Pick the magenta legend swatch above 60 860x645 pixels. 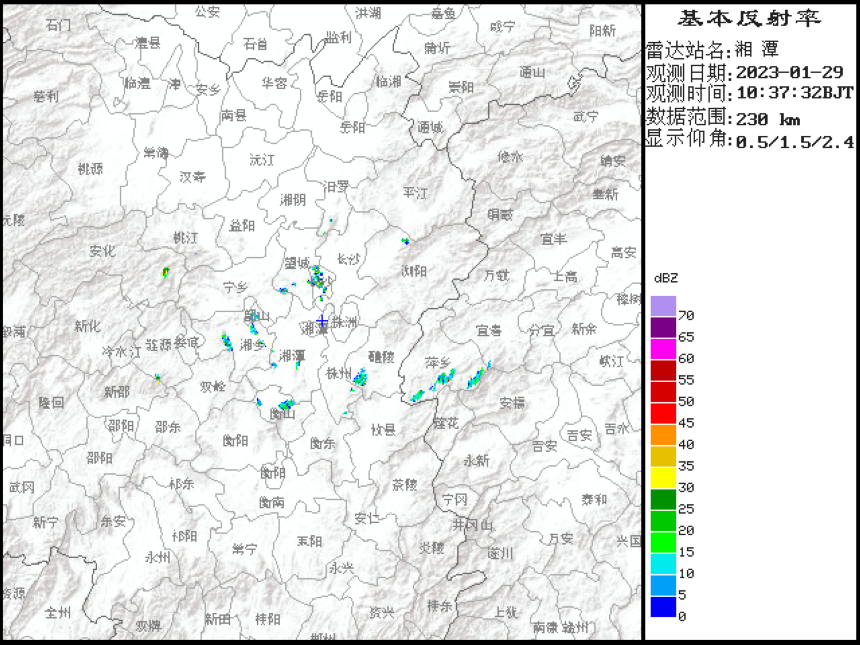(x=663, y=349)
